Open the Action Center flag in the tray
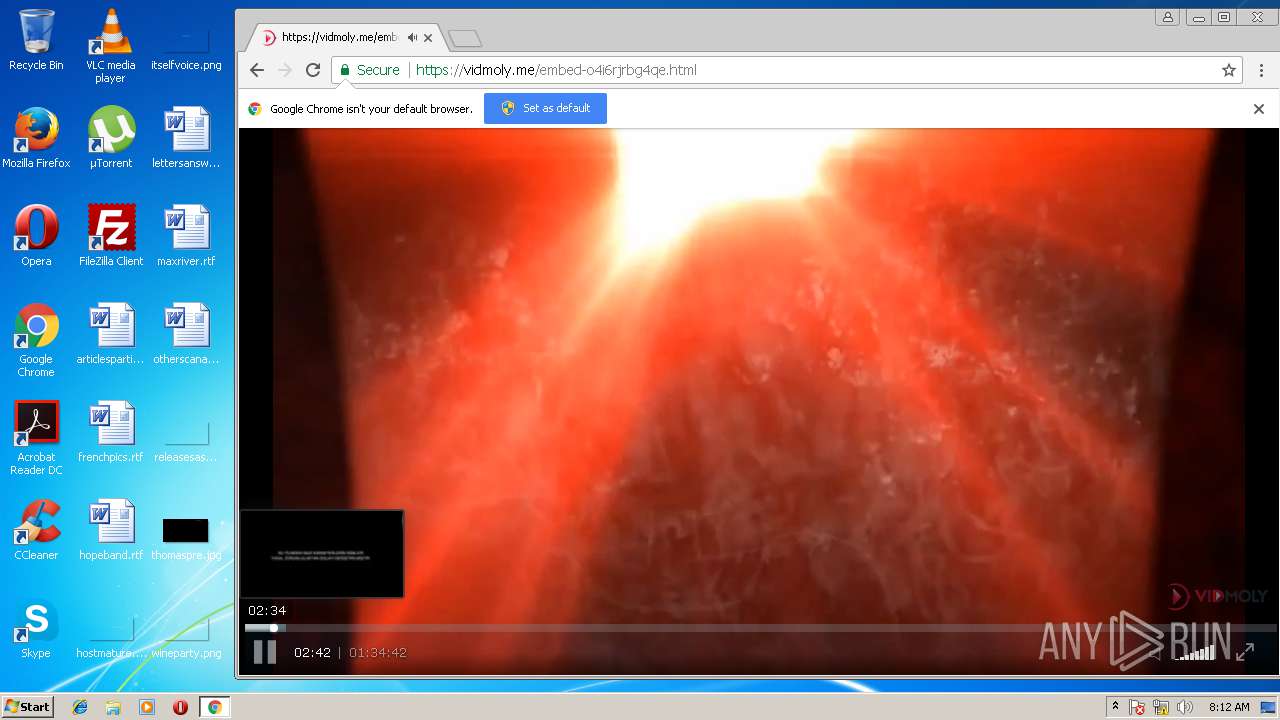The width and height of the screenshot is (1280, 720). coord(1137,707)
